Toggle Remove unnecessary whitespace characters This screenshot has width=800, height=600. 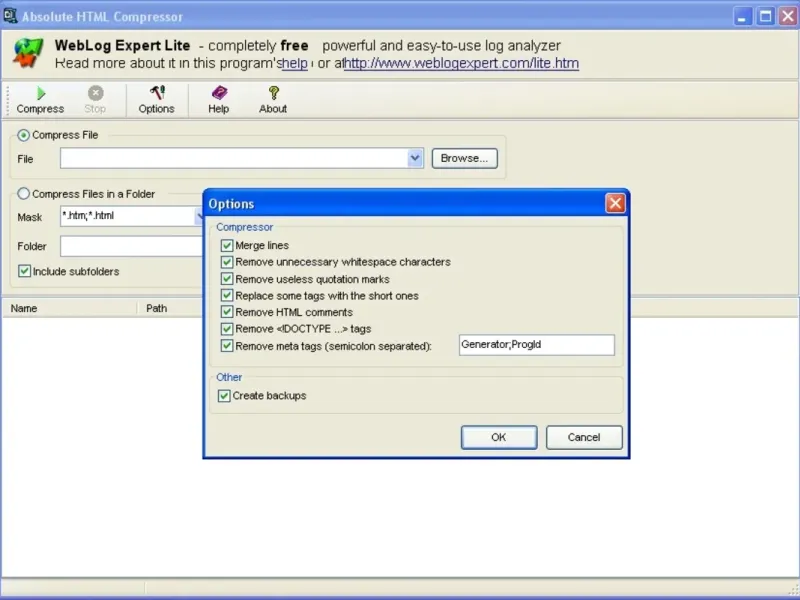(x=227, y=262)
